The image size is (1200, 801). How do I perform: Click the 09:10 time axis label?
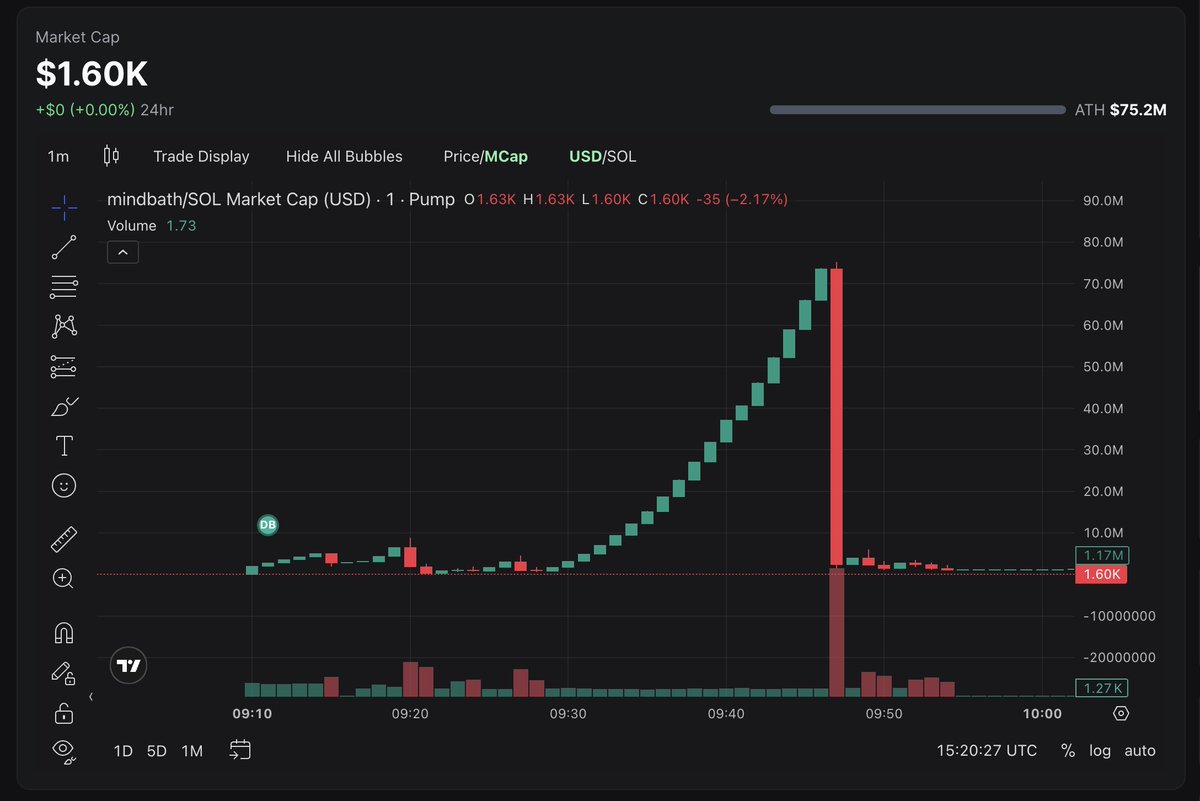click(x=252, y=714)
